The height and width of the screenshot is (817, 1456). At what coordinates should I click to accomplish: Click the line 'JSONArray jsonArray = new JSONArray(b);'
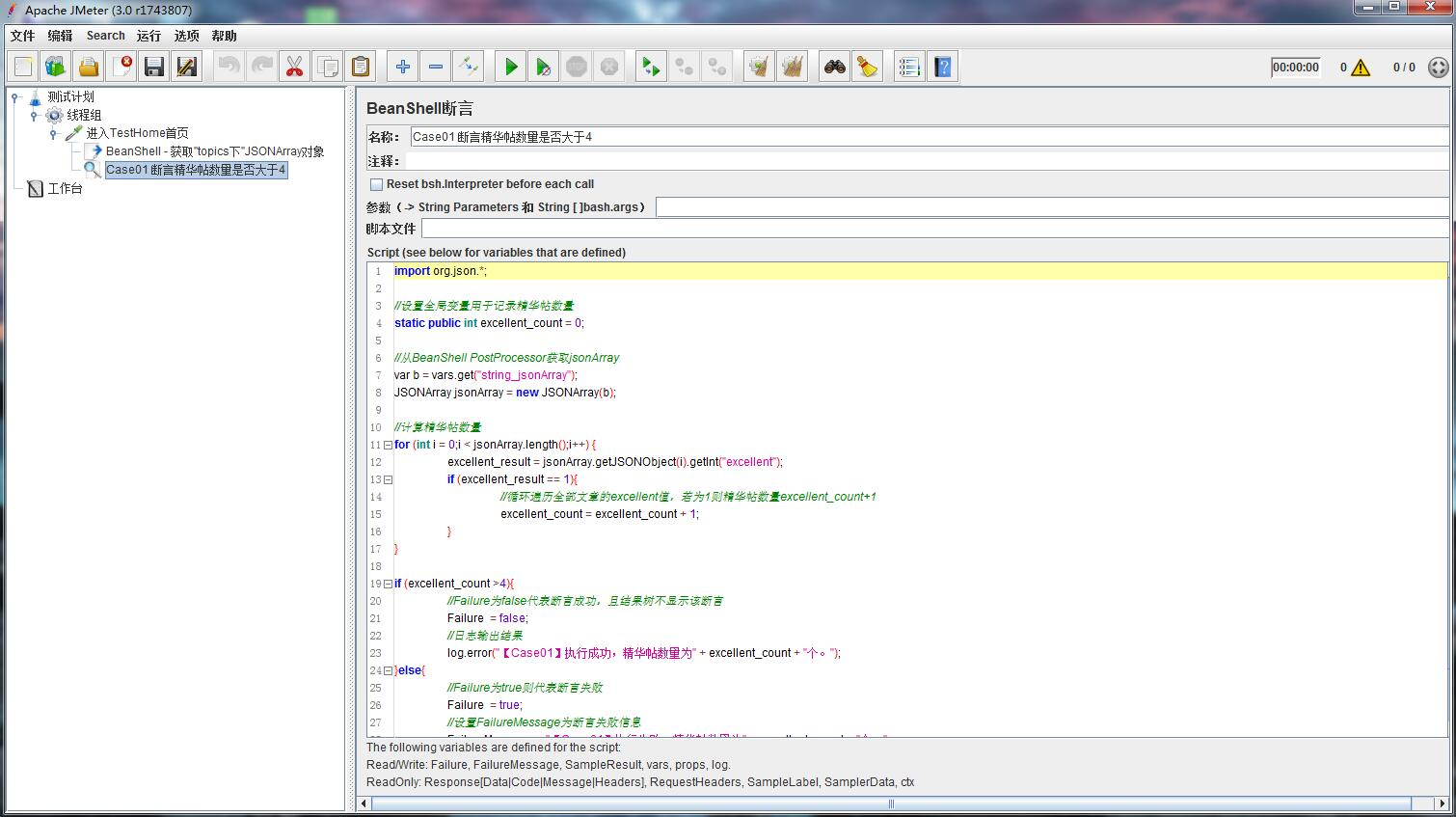point(504,393)
